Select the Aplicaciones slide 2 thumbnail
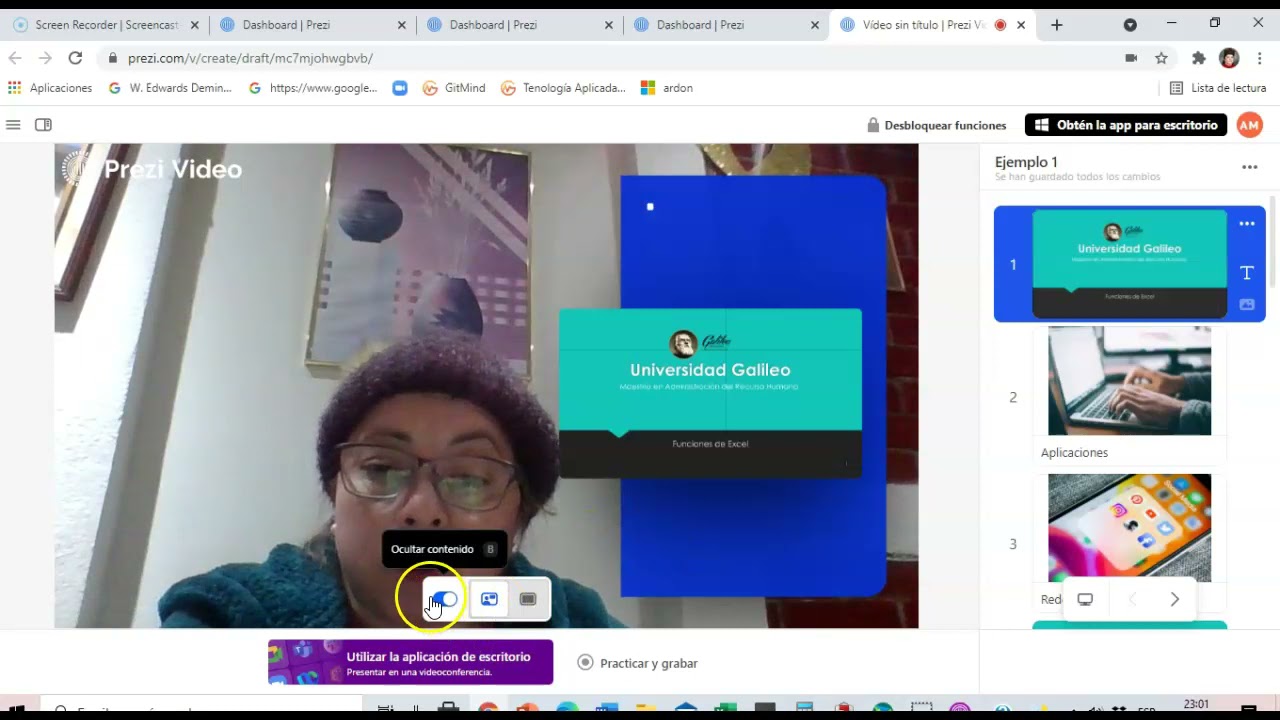This screenshot has height=720, width=1280. click(1129, 381)
